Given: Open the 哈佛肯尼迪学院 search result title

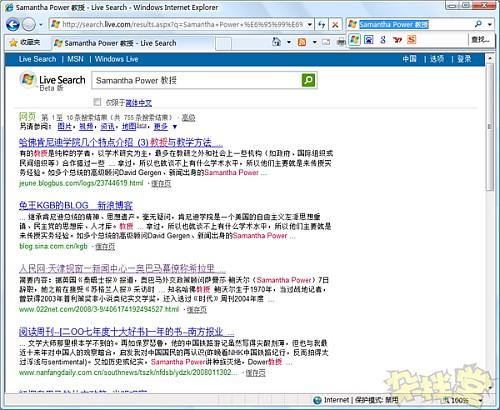Looking at the screenshot, I should [121, 143].
